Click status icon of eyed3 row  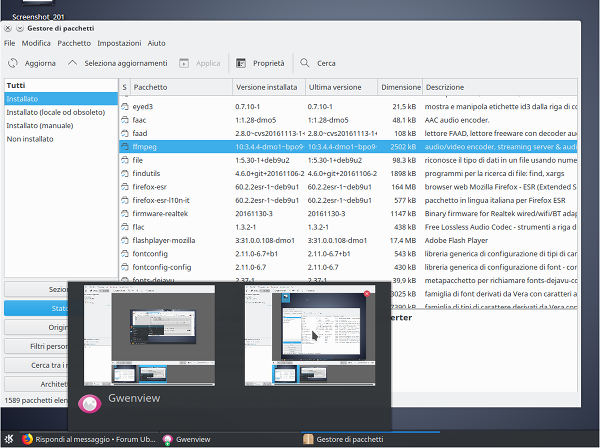coord(125,107)
